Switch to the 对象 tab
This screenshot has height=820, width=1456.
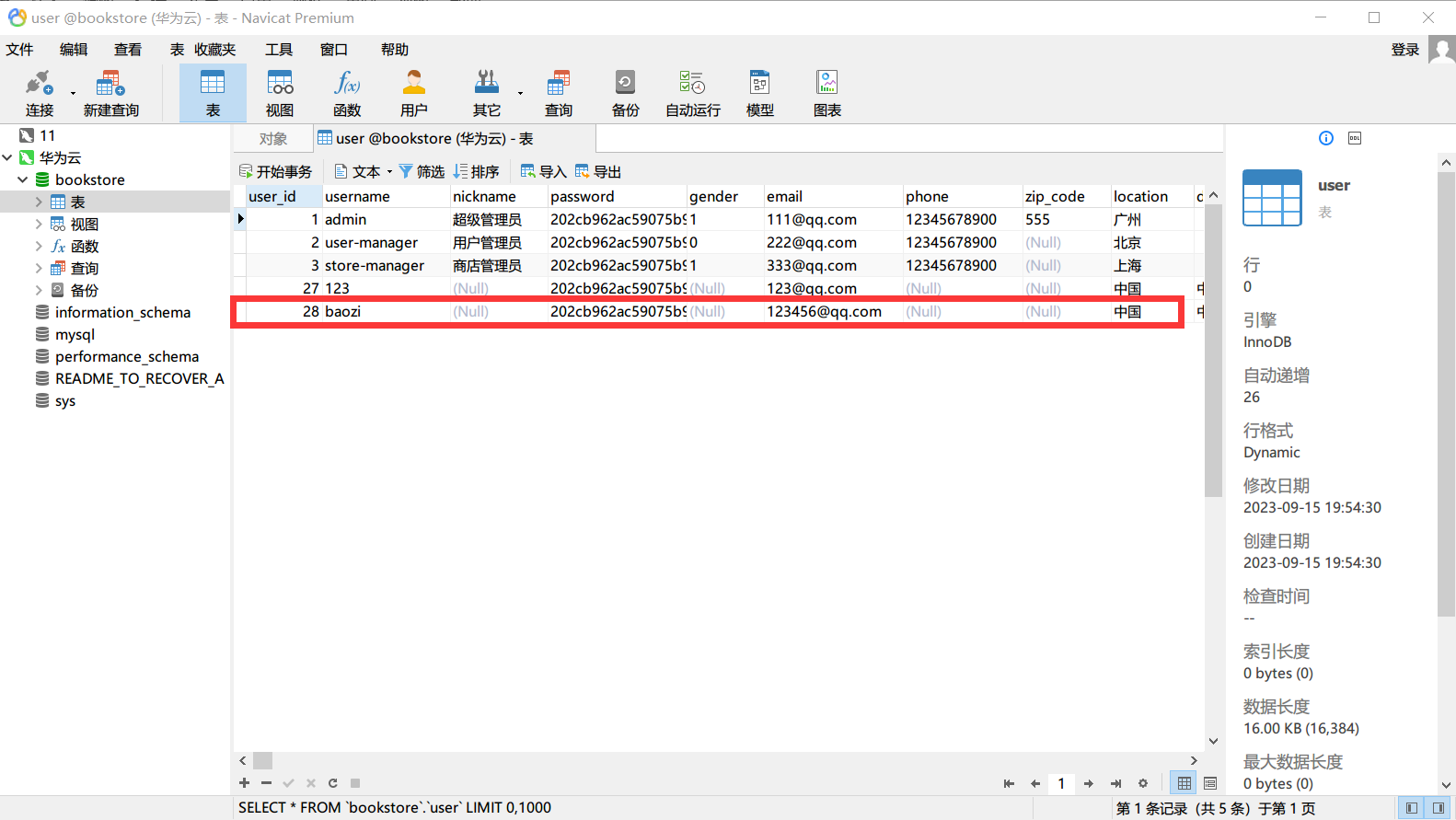[x=273, y=139]
